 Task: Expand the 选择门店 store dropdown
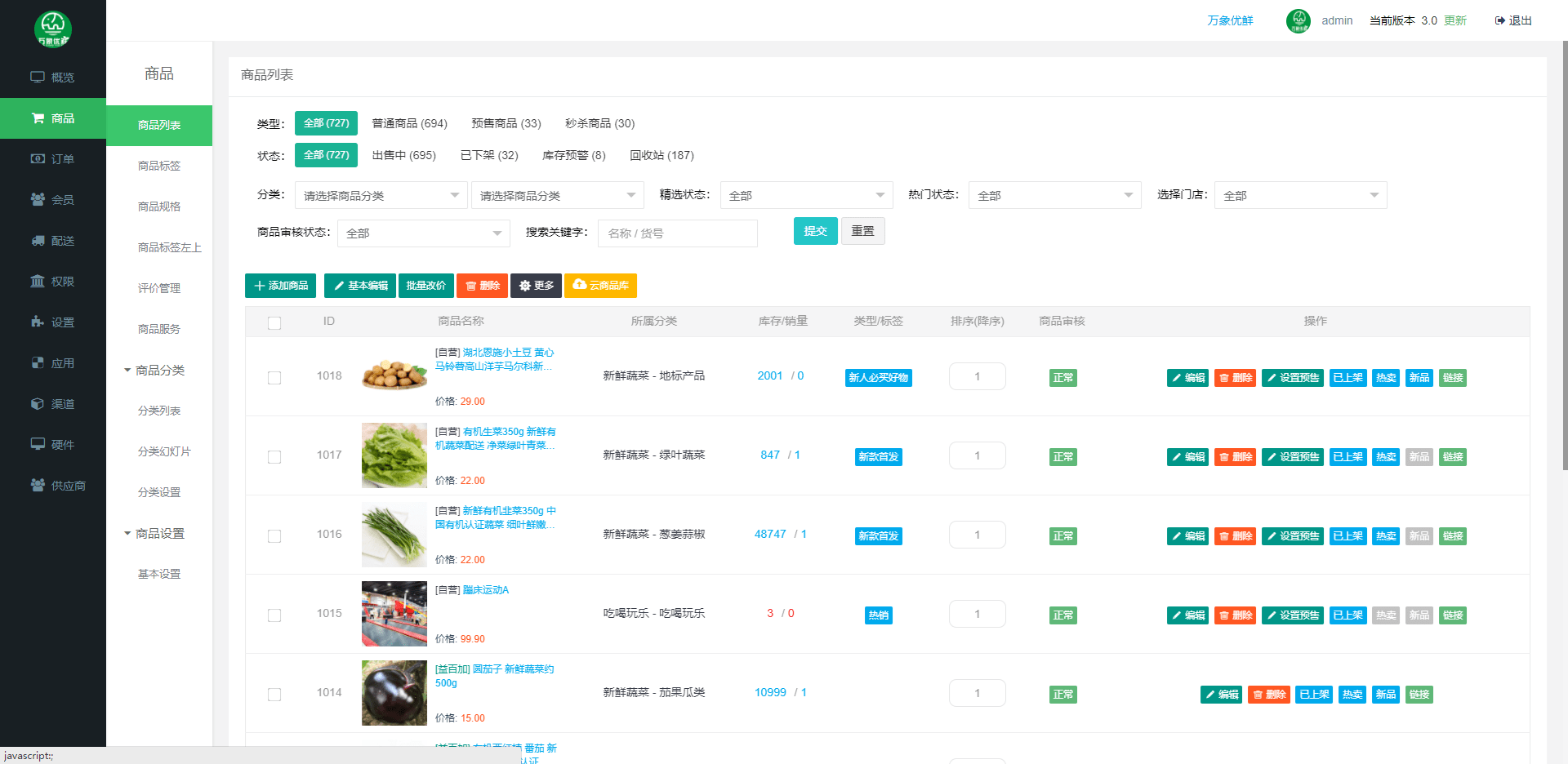pyautogui.click(x=1300, y=195)
